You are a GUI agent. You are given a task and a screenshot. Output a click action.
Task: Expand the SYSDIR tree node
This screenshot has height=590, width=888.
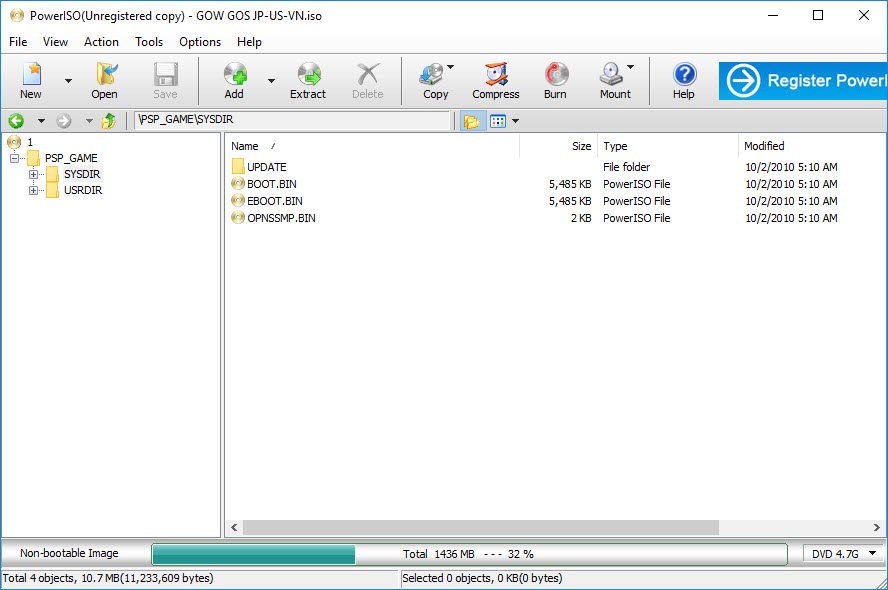point(33,174)
